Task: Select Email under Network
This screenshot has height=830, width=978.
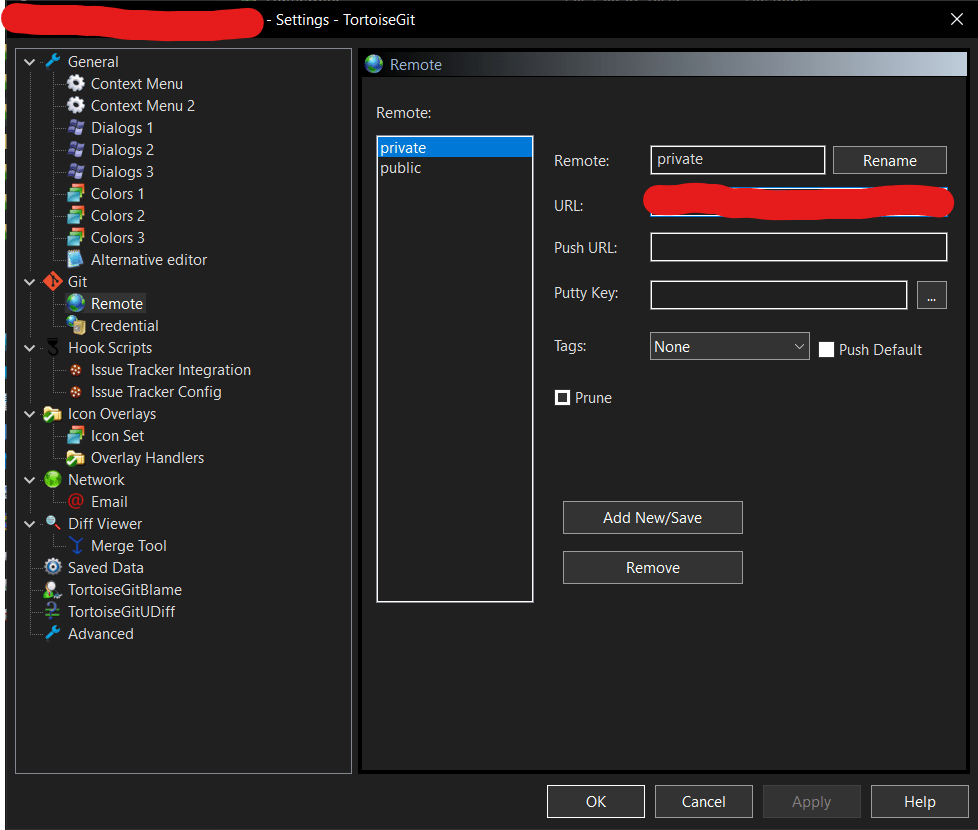Action: click(109, 502)
